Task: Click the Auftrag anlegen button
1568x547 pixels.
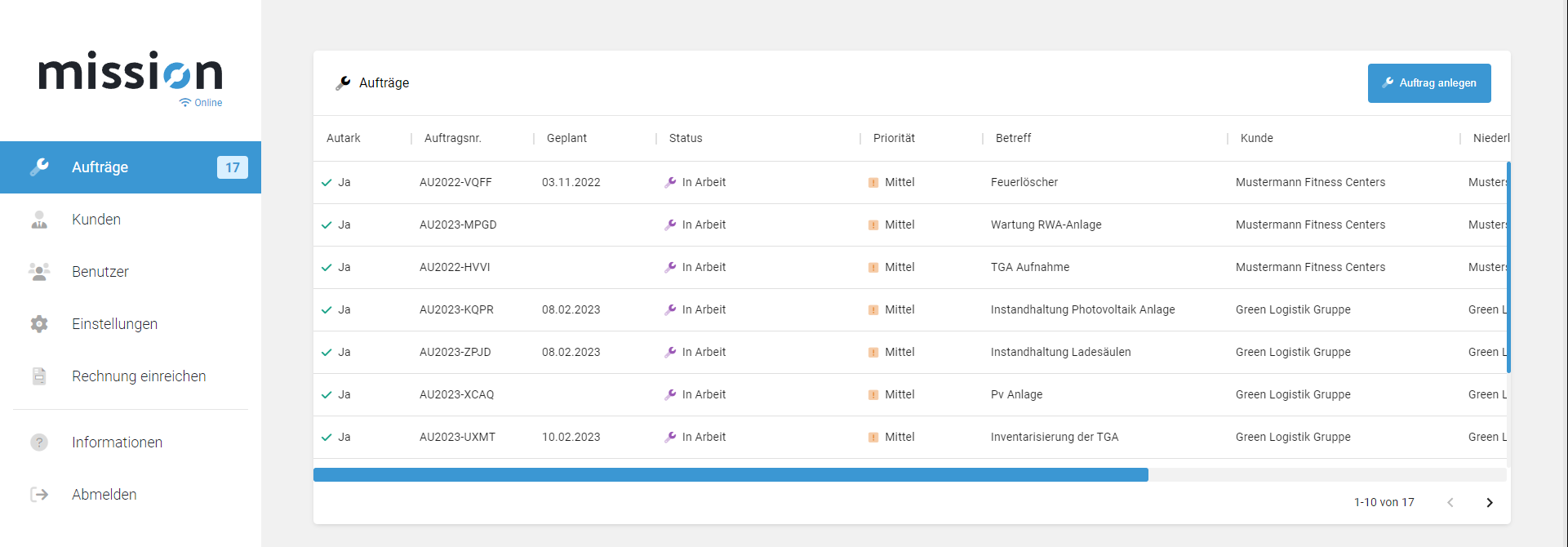Action: coord(1429,83)
